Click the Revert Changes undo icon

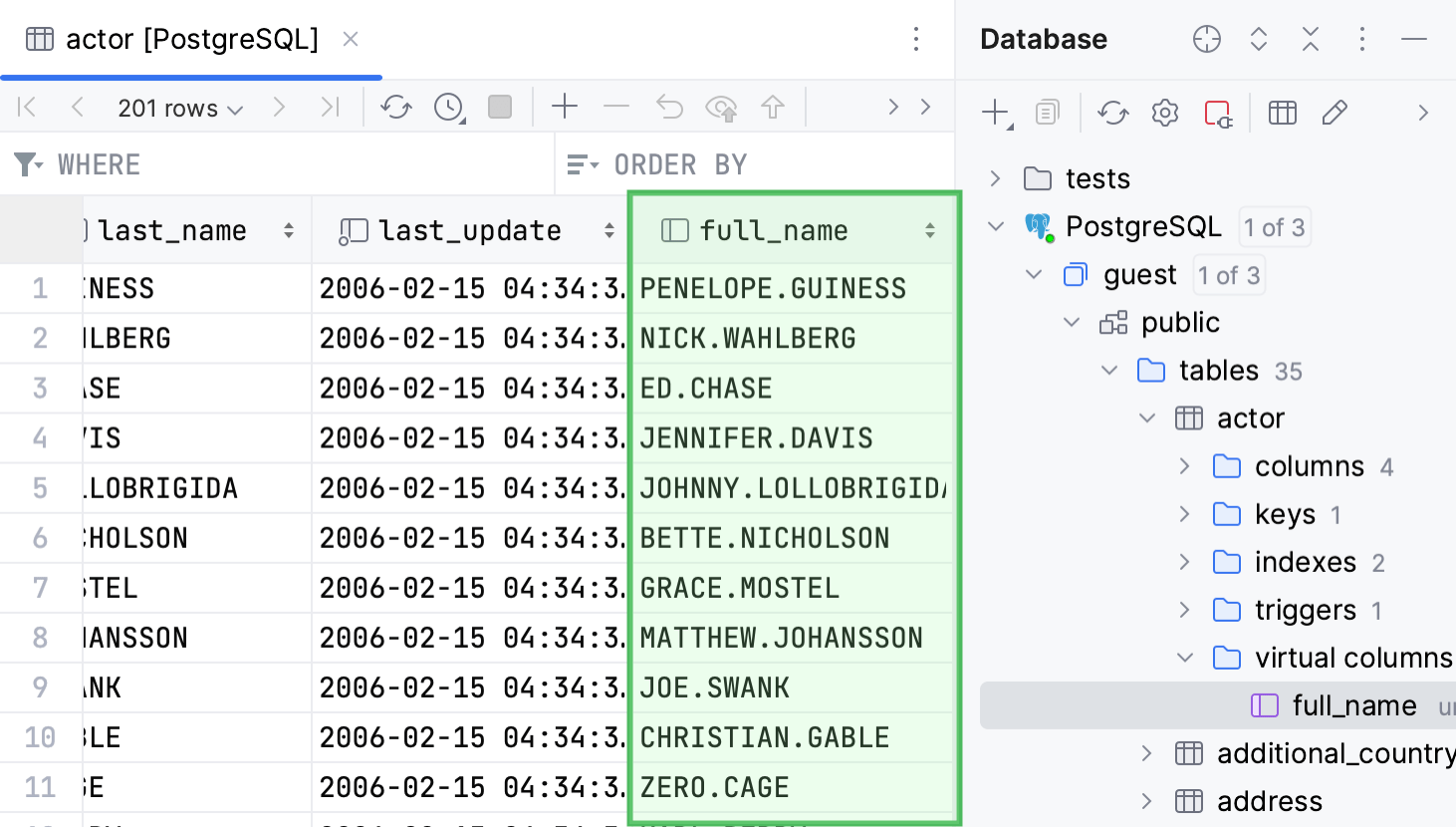pos(669,107)
